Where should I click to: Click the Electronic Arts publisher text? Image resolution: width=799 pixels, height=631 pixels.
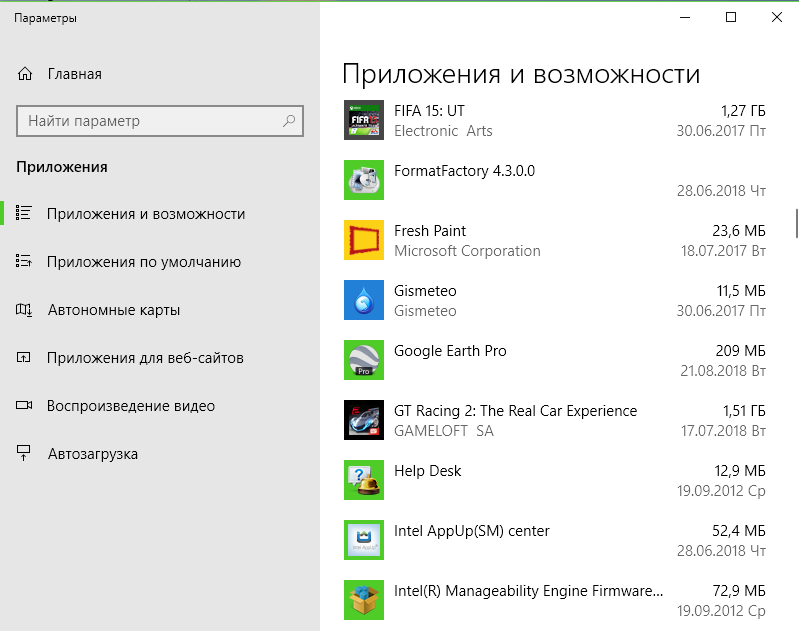point(443,131)
